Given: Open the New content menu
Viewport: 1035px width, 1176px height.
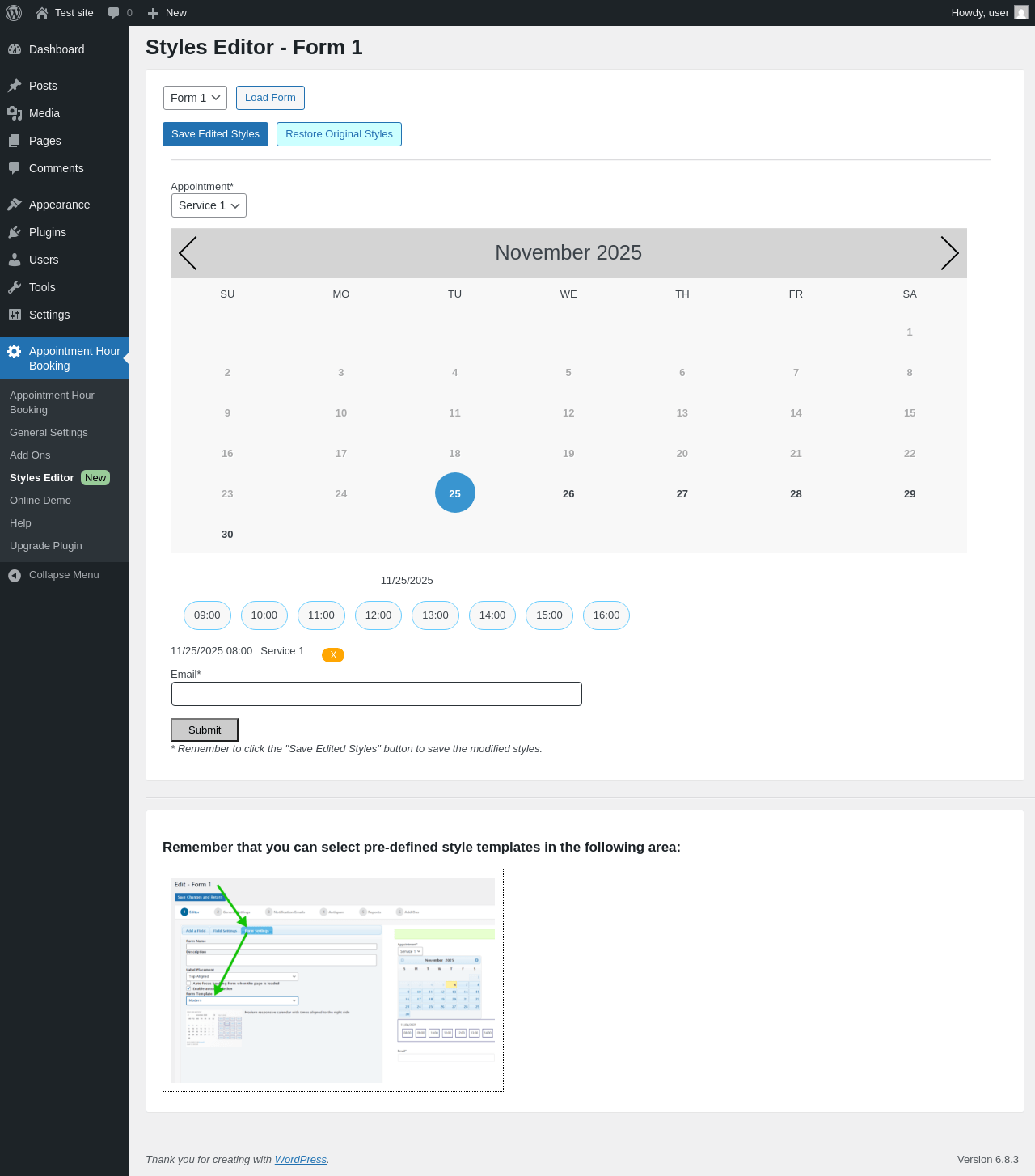Looking at the screenshot, I should pos(167,13).
